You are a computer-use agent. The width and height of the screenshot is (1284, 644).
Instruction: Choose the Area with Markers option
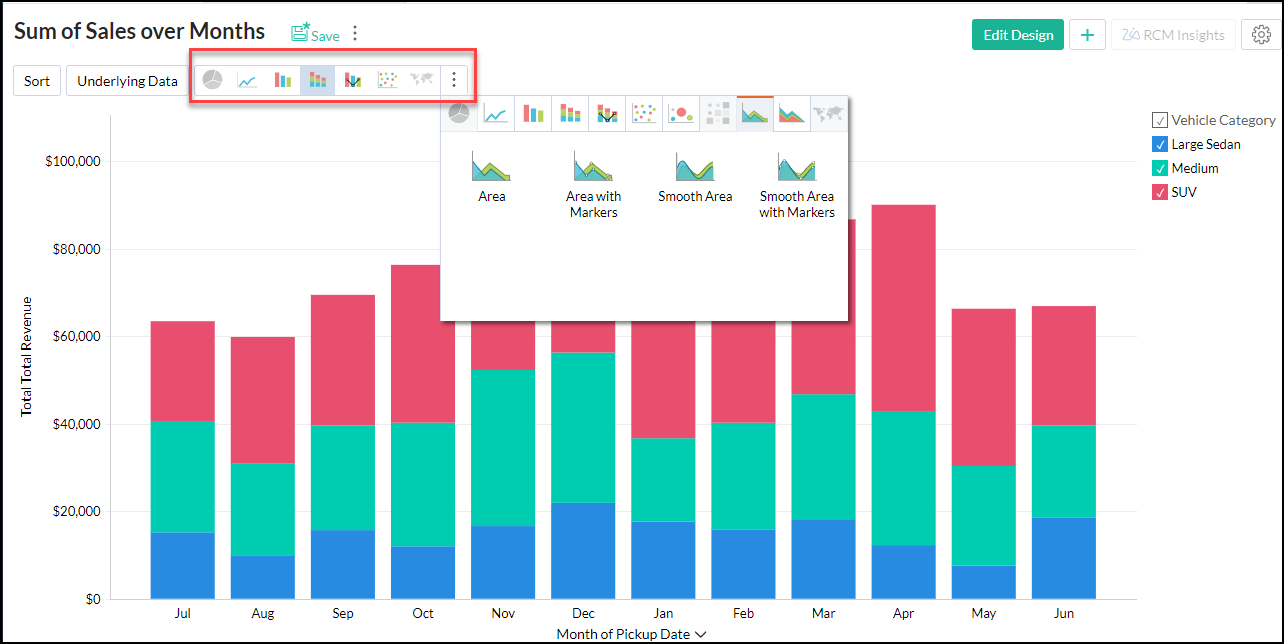point(593,184)
